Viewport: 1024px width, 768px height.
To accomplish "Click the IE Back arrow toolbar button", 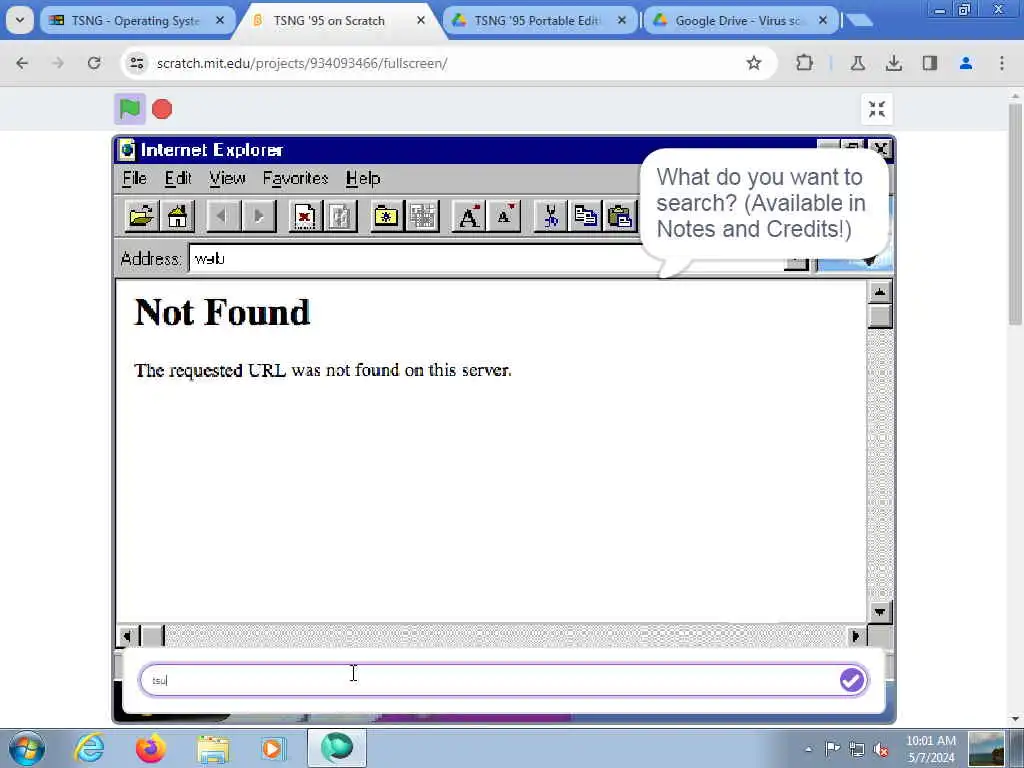I will click(222, 216).
